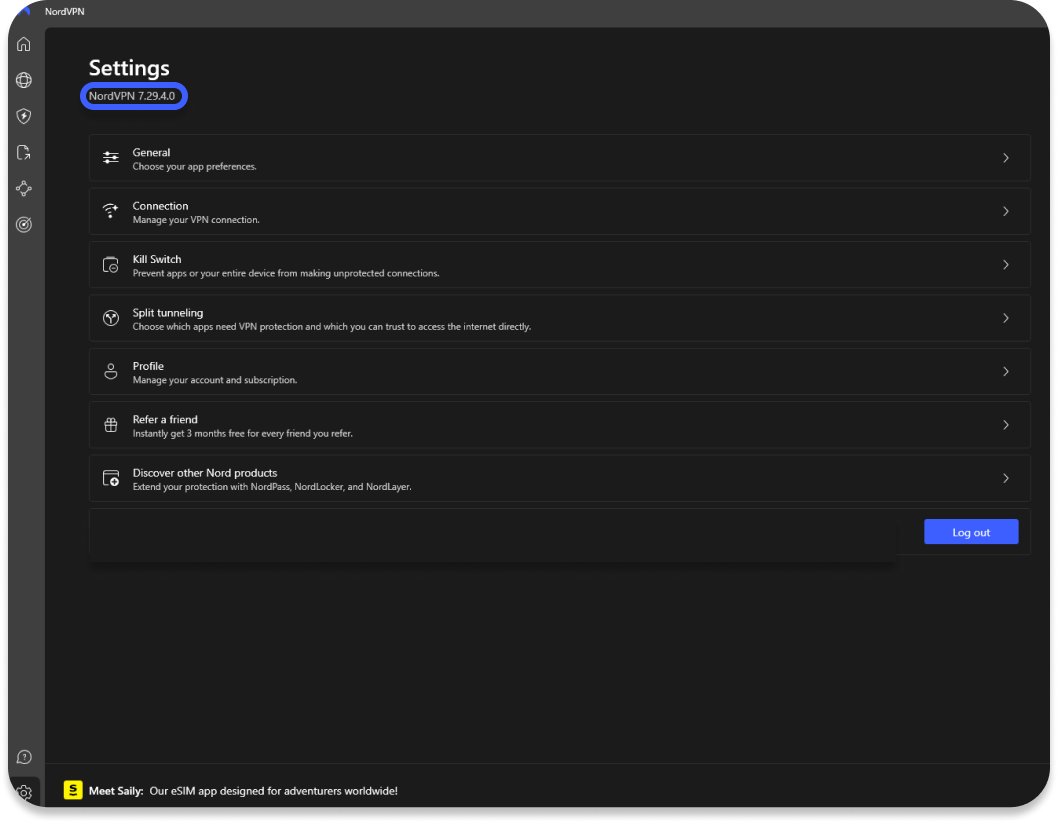1058x824 pixels.
Task: Click the Log out button
Action: tap(971, 532)
